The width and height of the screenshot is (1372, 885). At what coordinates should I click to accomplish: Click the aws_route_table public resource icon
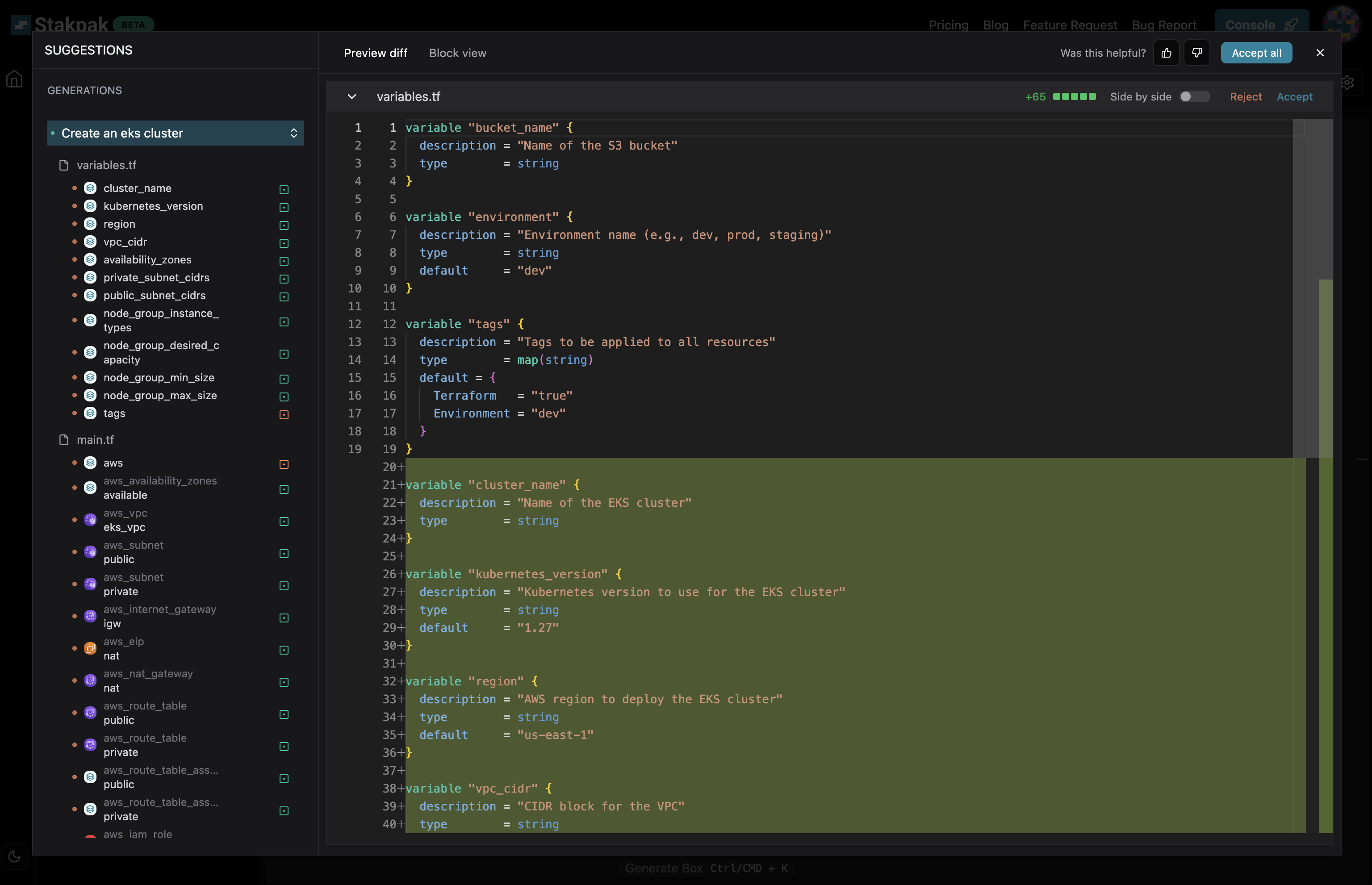pos(90,713)
